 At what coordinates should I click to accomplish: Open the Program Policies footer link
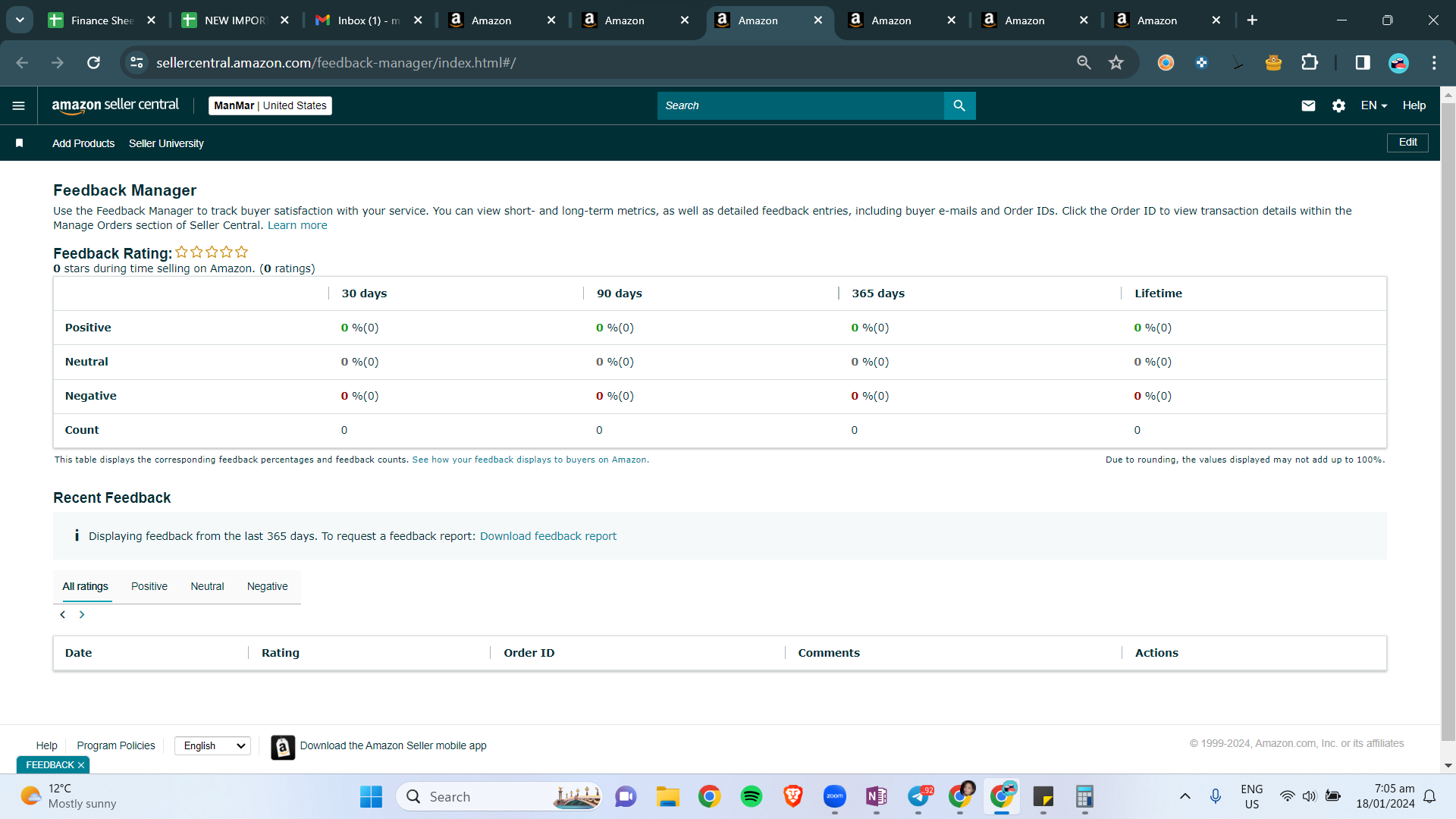(x=116, y=745)
